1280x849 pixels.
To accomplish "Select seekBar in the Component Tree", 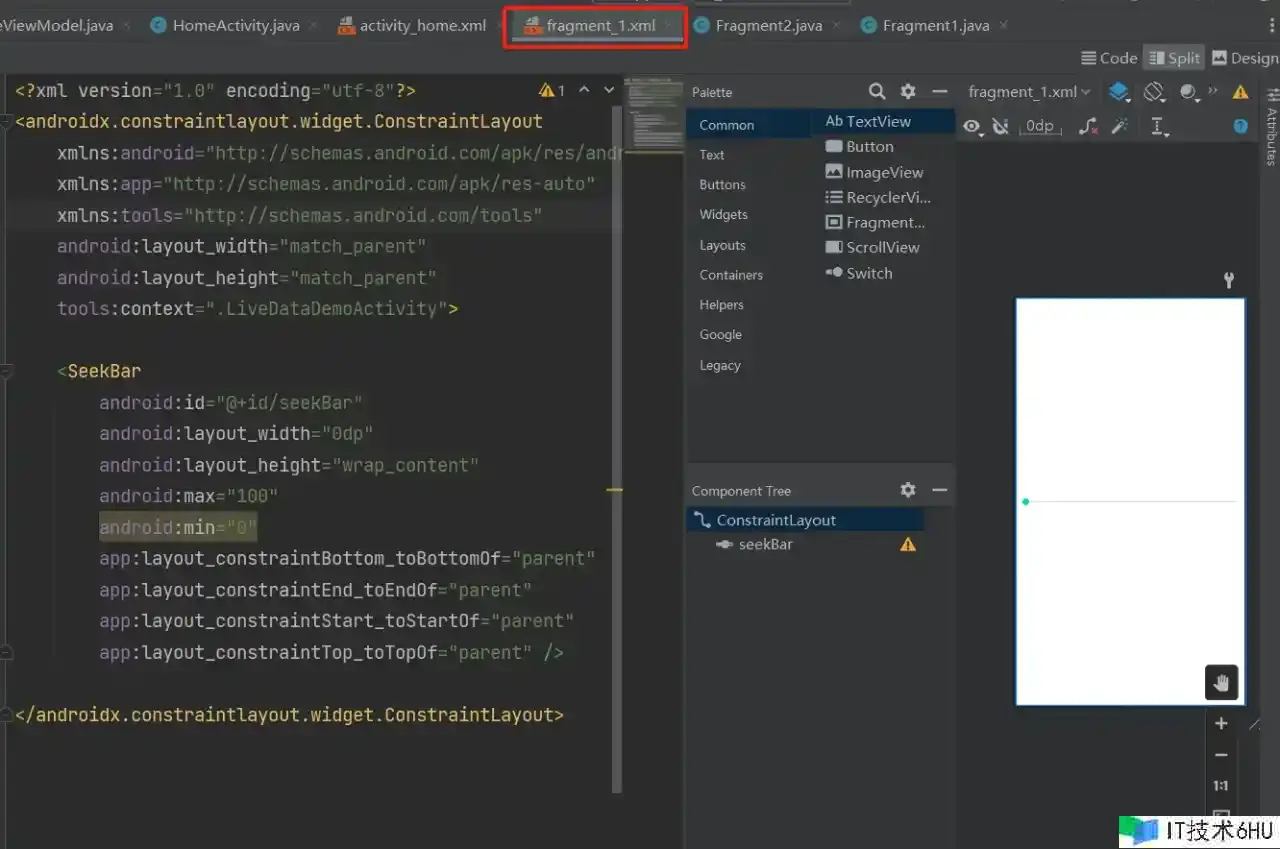I will (x=765, y=545).
